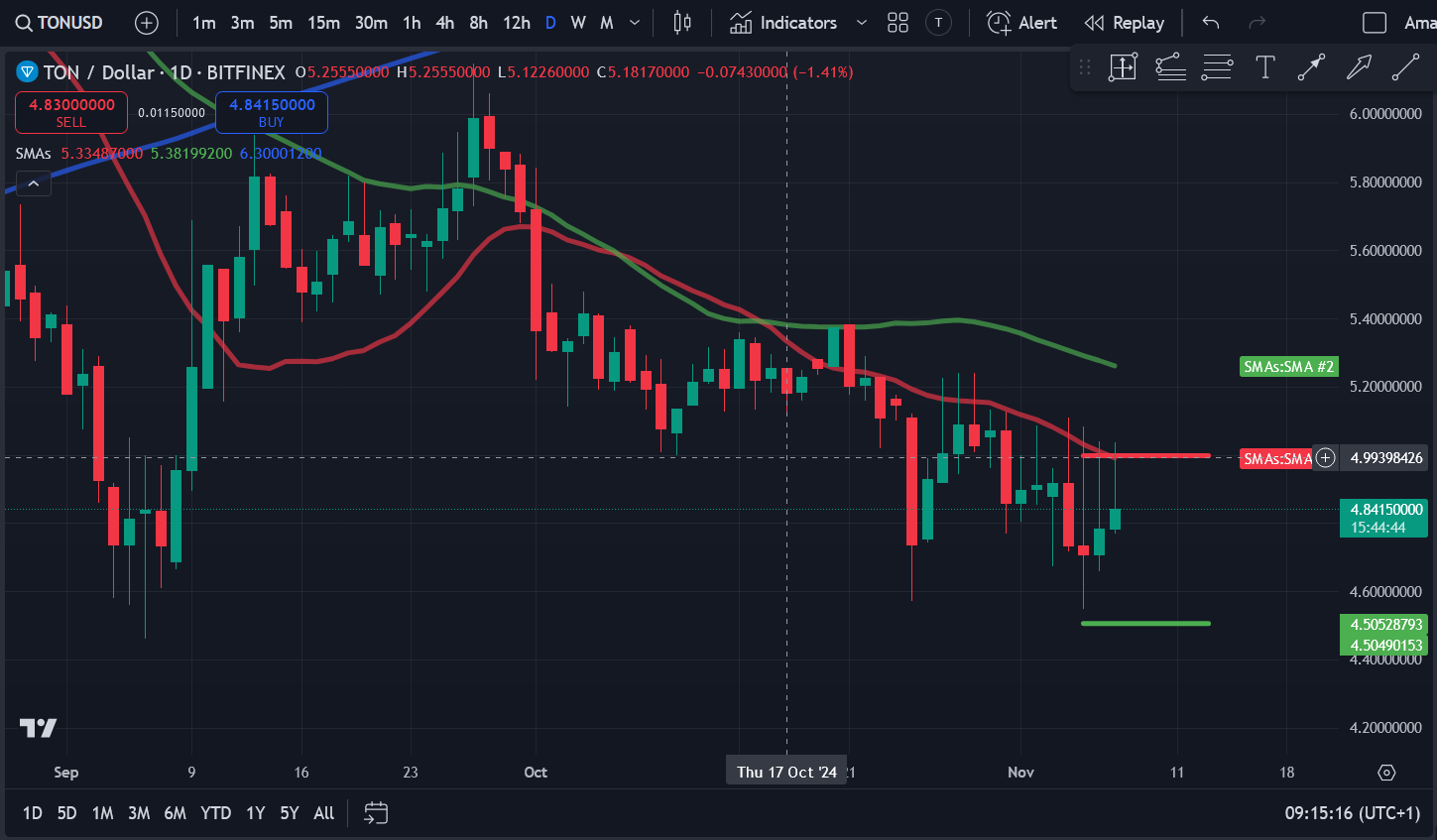Redo the last chart action
The height and width of the screenshot is (840, 1437).
tap(1257, 23)
